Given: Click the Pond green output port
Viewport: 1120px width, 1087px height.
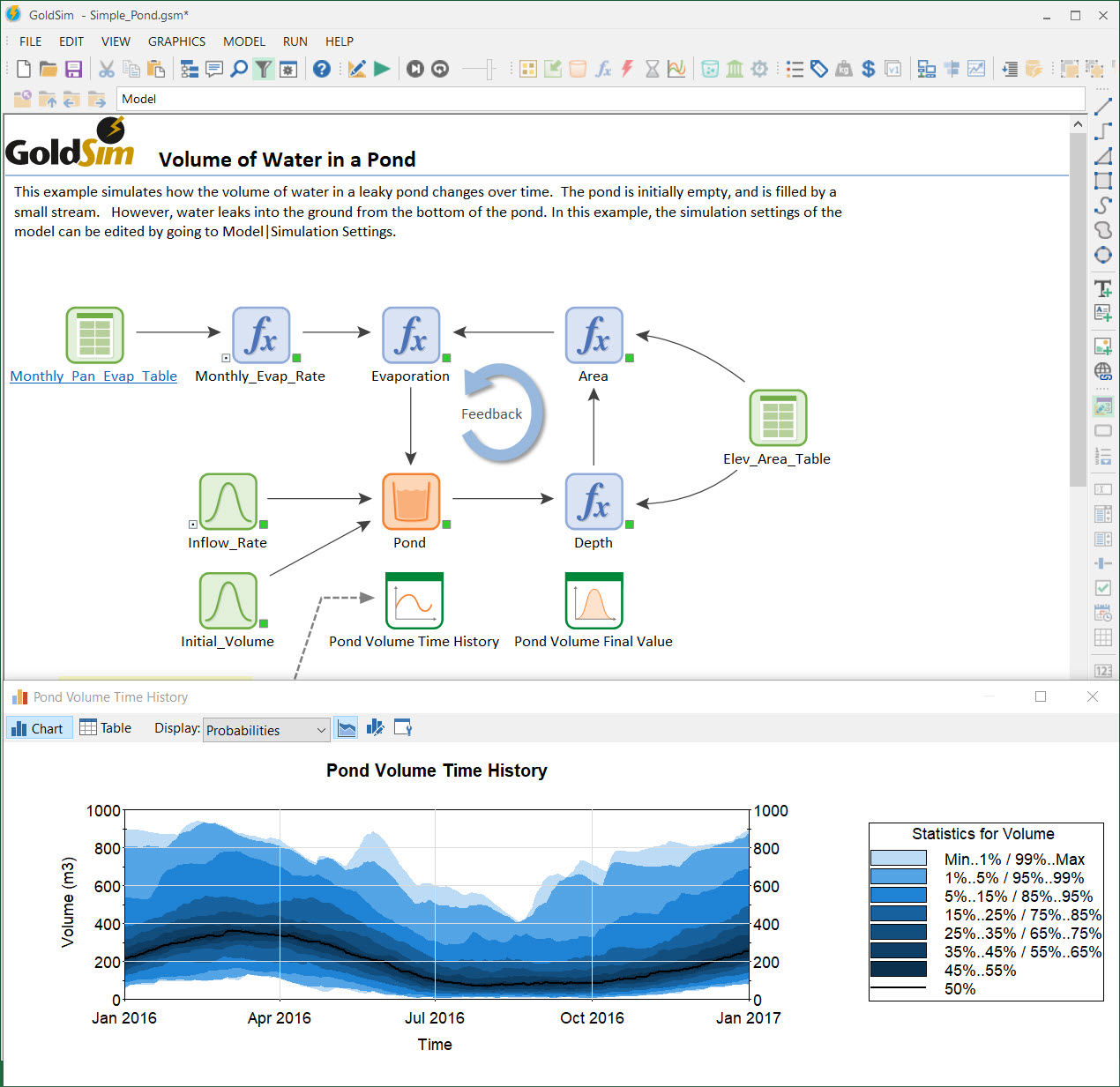Looking at the screenshot, I should coord(446,525).
